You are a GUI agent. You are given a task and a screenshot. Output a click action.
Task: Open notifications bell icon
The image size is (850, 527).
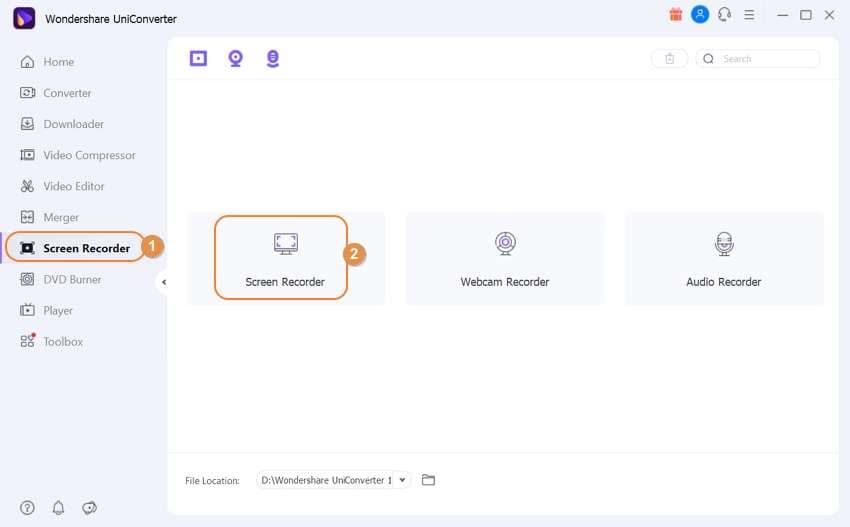click(59, 507)
